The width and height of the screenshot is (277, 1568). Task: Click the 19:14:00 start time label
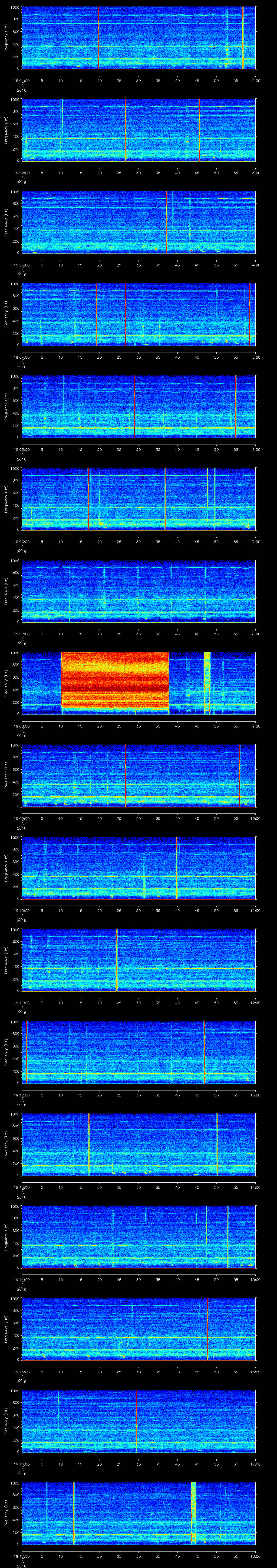(21, 1279)
